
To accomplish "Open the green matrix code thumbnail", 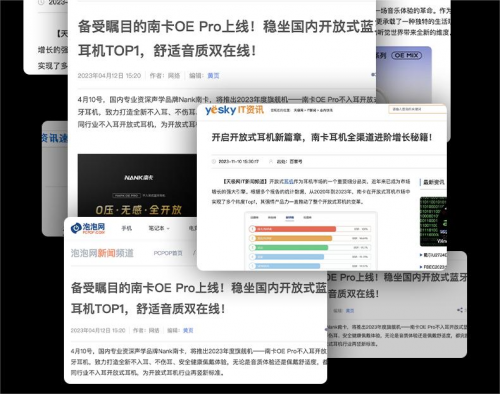I will coord(433,222).
